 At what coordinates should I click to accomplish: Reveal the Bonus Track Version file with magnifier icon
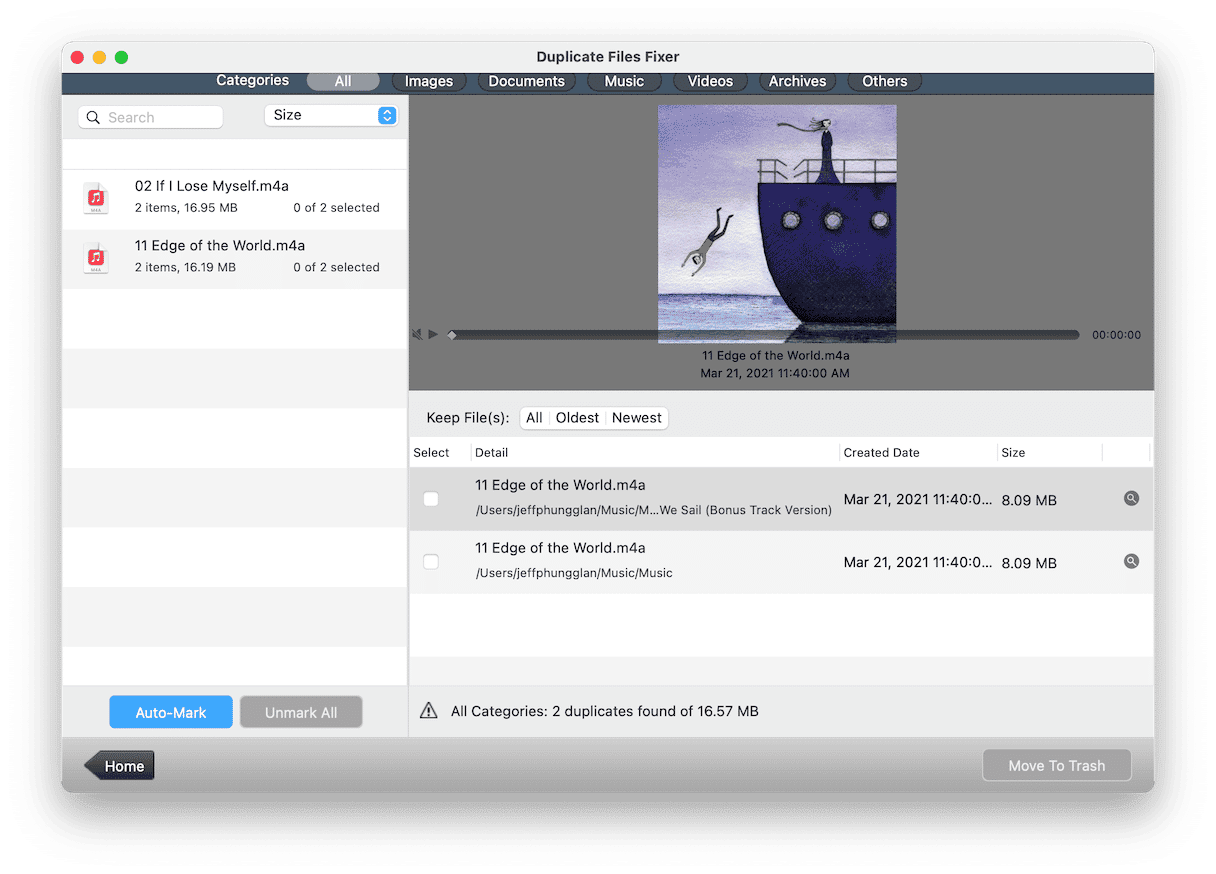[x=1131, y=498]
